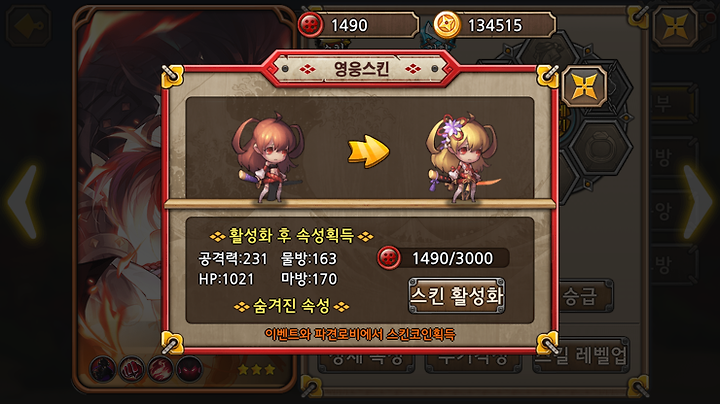The image size is (720, 404).
Task: Click the 134515 gold amount display
Action: [x=495, y=25]
